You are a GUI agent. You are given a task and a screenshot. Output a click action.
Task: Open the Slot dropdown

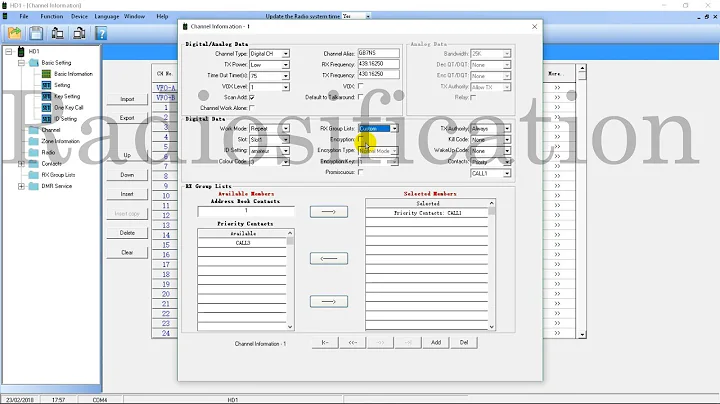pos(286,140)
